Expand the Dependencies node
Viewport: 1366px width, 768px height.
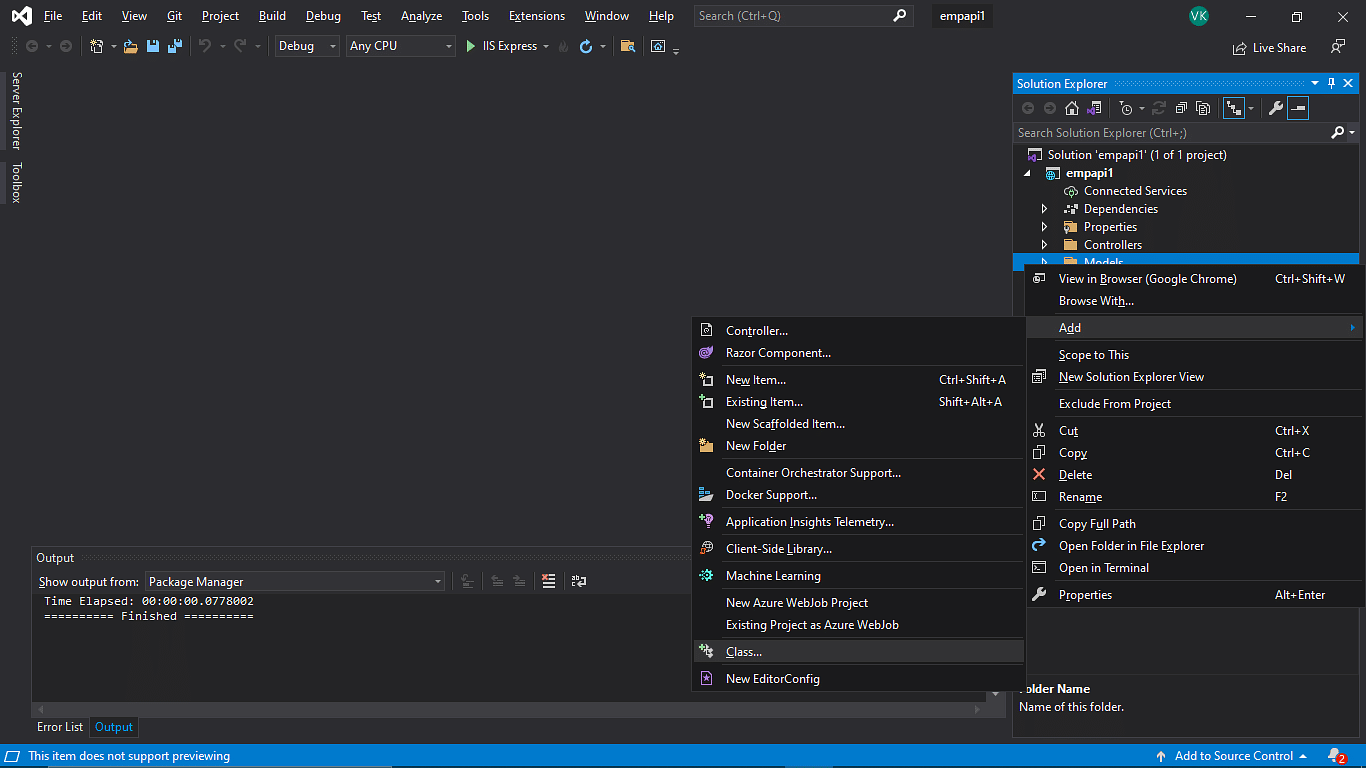pos(1045,209)
